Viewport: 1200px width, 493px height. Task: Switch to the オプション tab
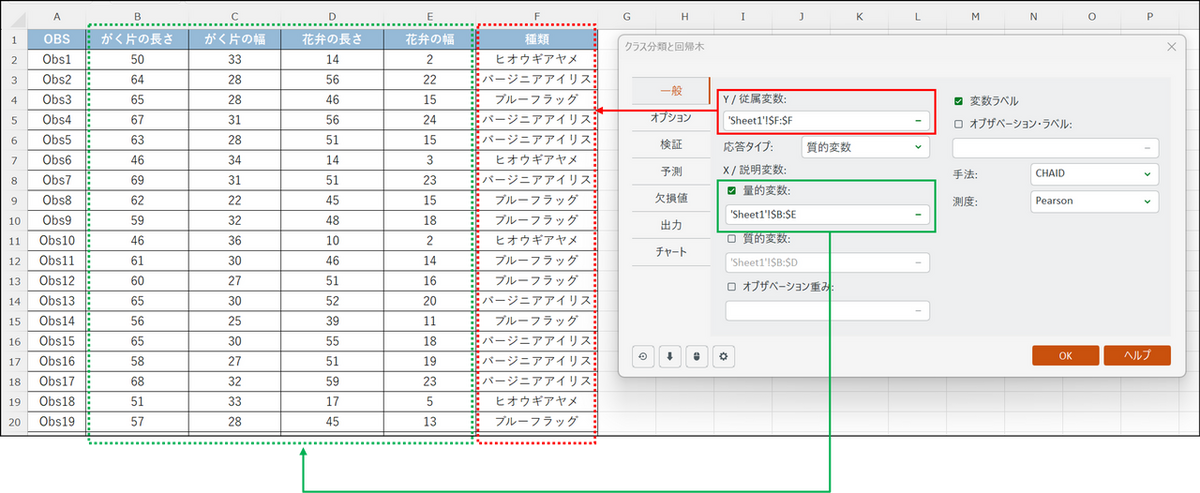(x=671, y=118)
